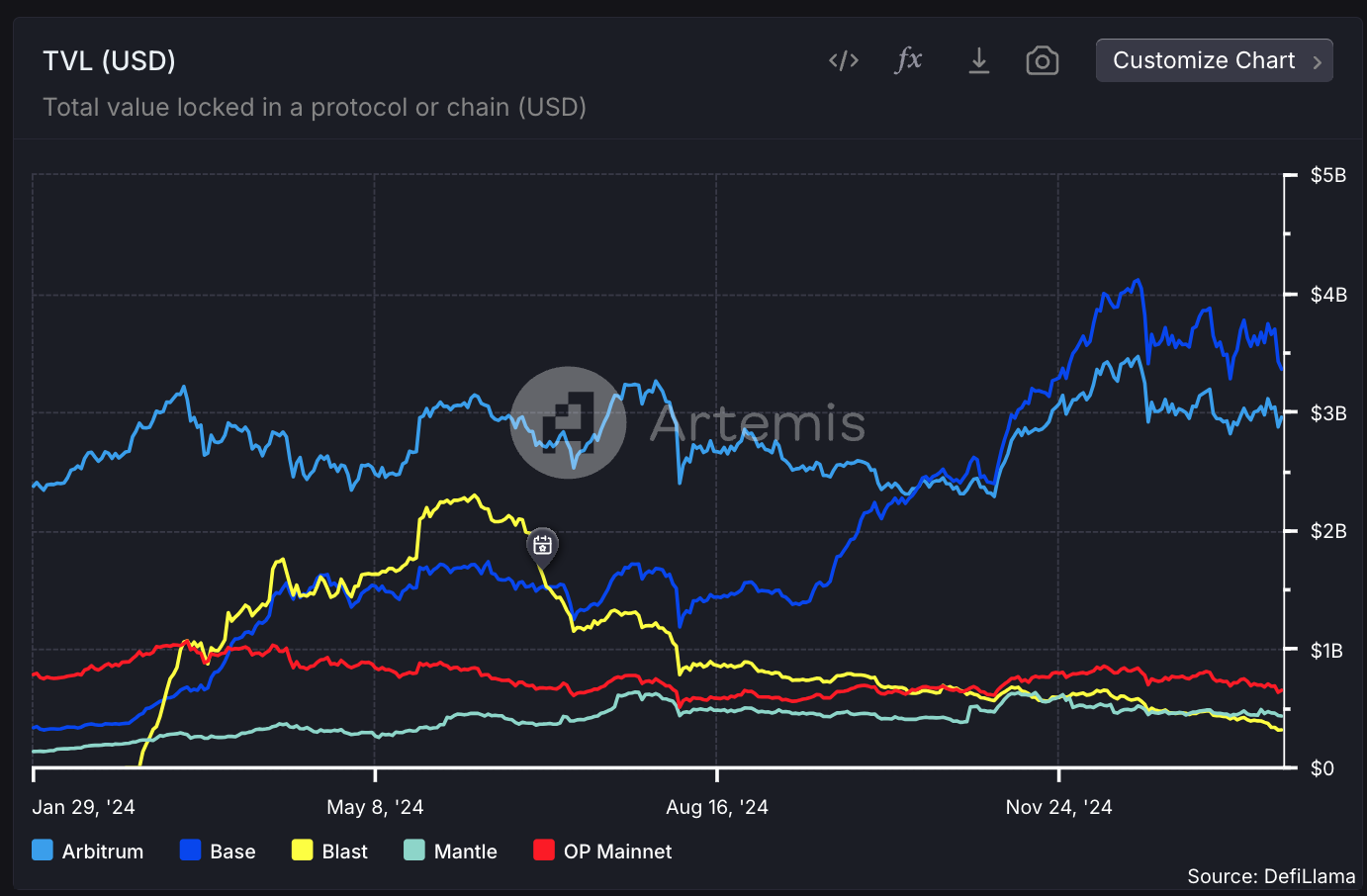Click the $4B y-axis label

[x=1328, y=294]
